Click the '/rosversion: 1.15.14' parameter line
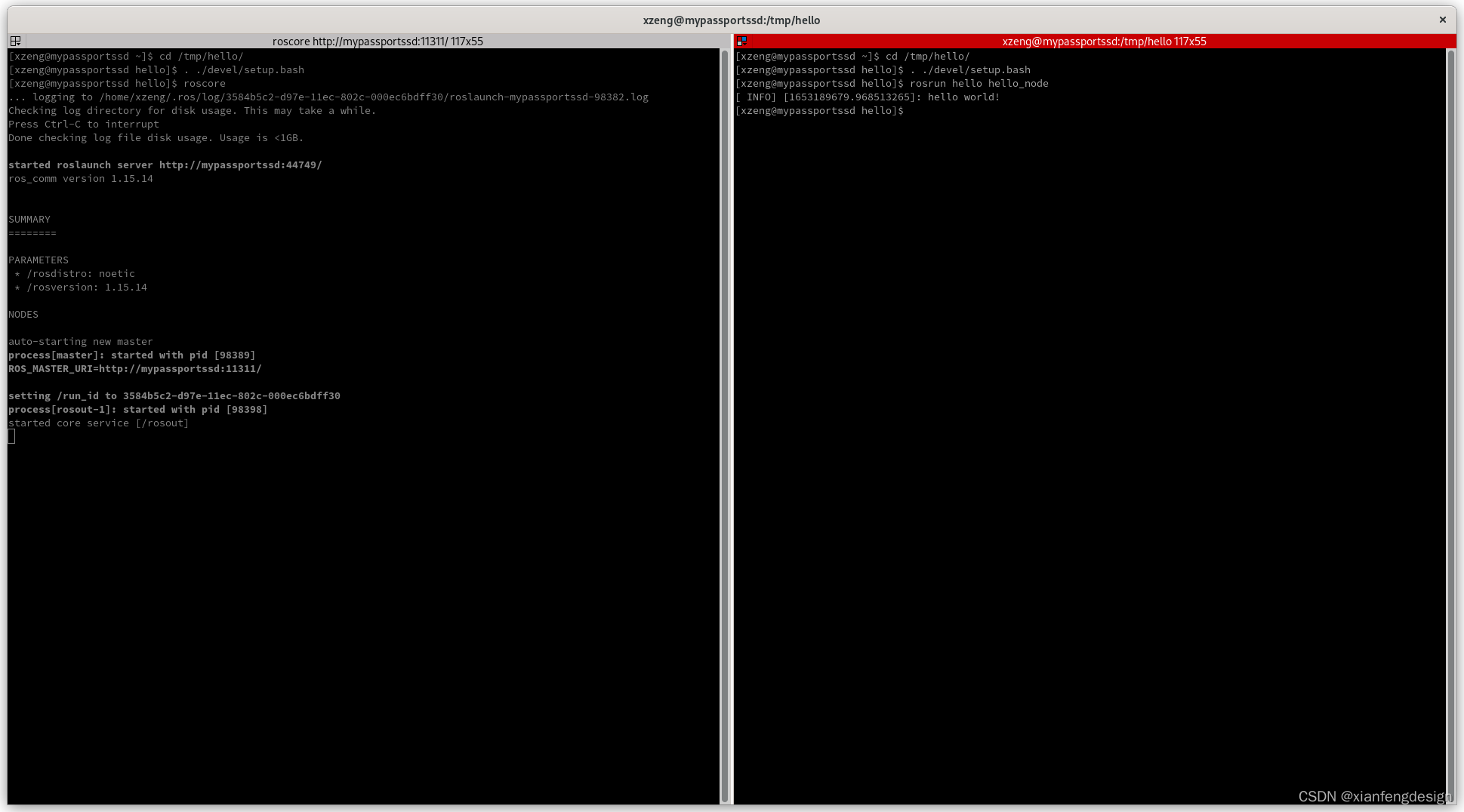1464x812 pixels. pos(81,288)
